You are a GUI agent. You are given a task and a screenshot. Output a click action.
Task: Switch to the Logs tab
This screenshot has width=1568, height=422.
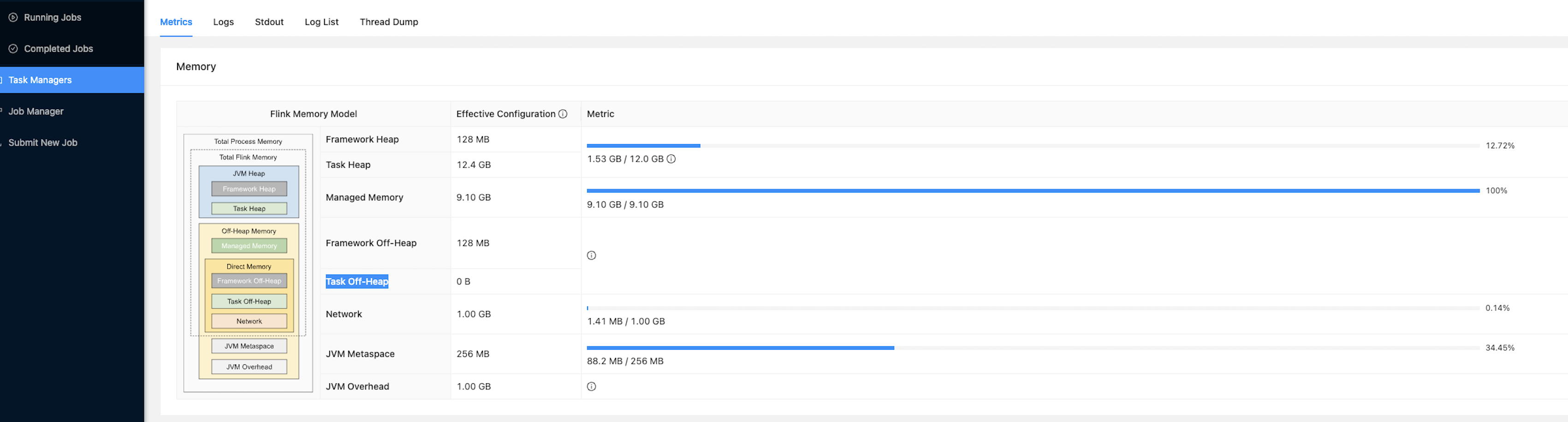223,22
